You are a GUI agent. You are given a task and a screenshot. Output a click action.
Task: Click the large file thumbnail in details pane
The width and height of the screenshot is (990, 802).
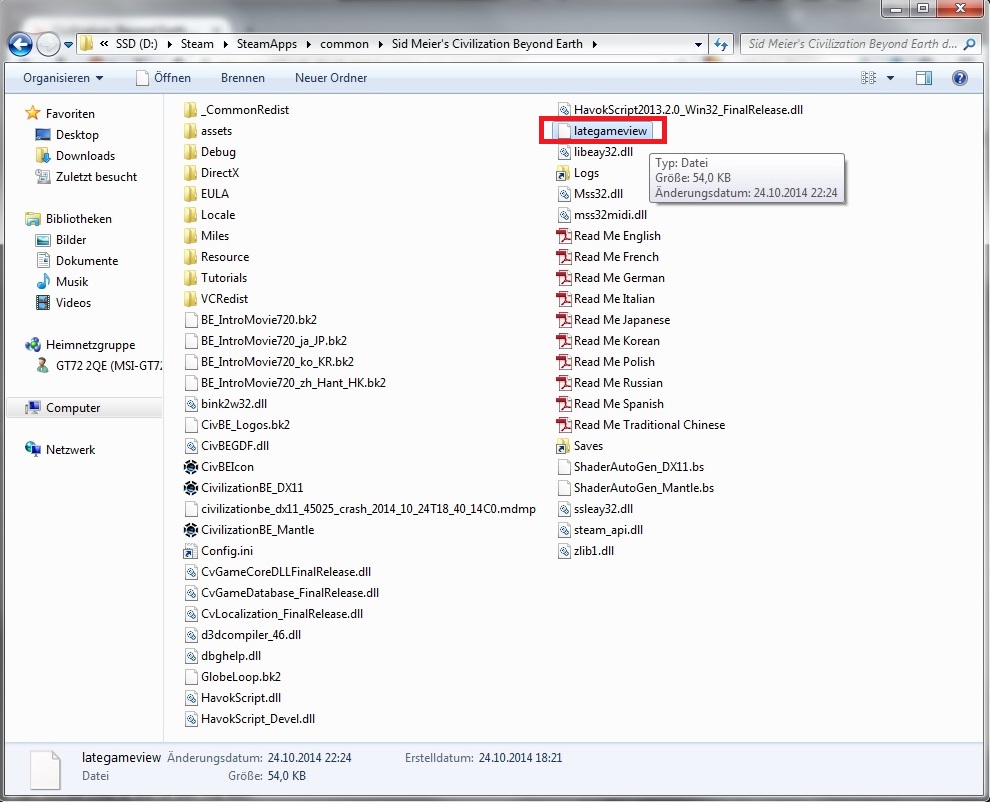[45, 769]
